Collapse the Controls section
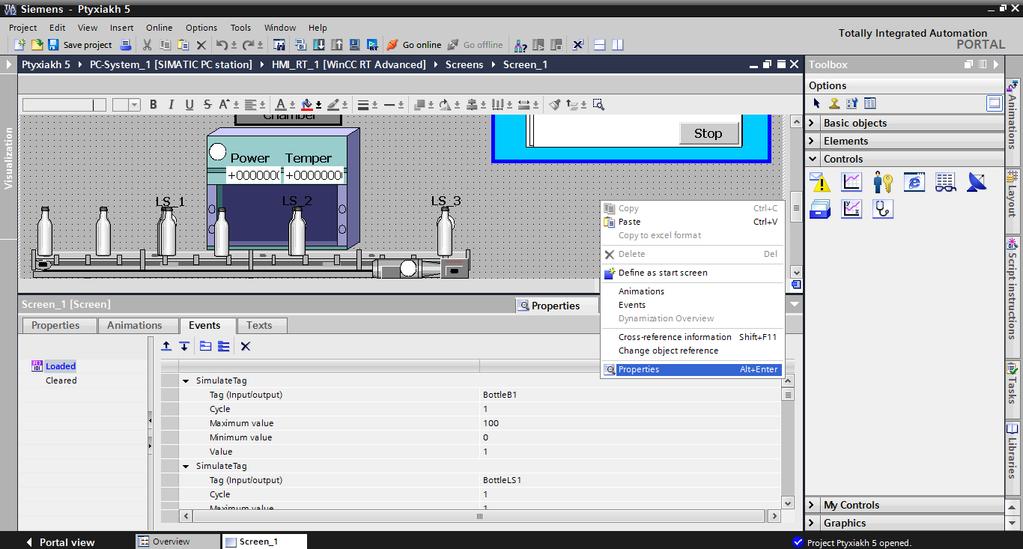Image resolution: width=1023 pixels, height=549 pixels. pyautogui.click(x=812, y=159)
